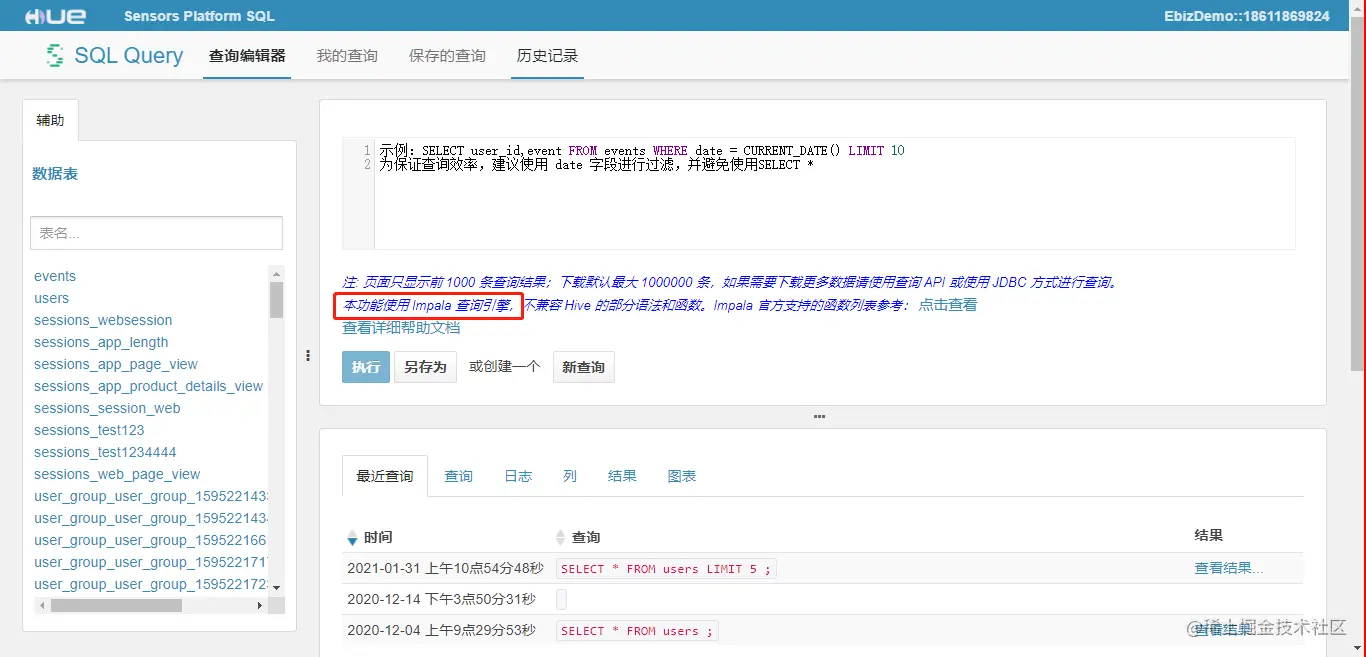
Task: Click query SELECT * FROM users ;
Action: [x=637, y=631]
